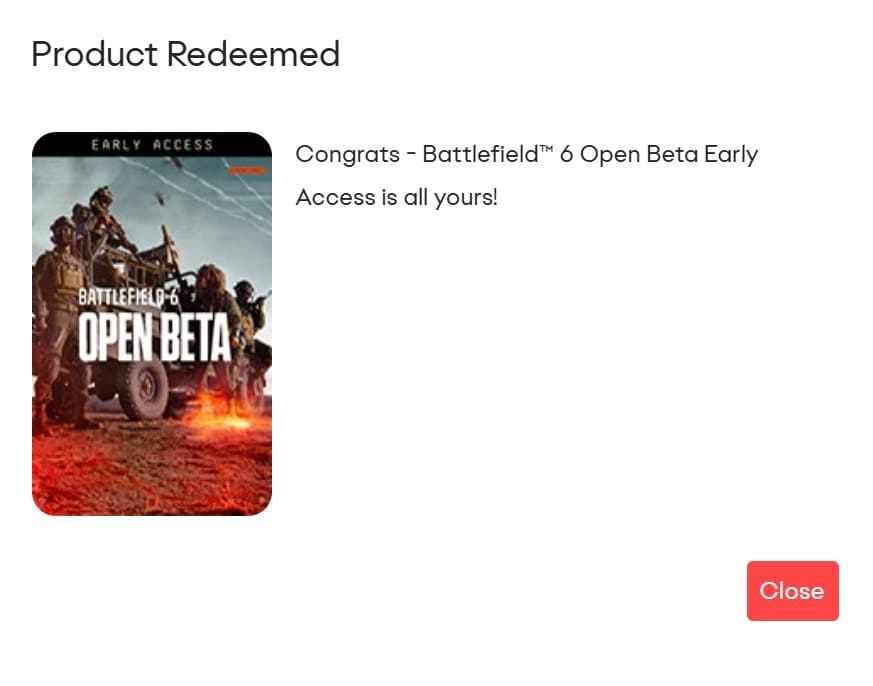Click the 'Congrats - Battlefield™ 6' message line
This screenshot has height=686, width=873.
[526, 155]
